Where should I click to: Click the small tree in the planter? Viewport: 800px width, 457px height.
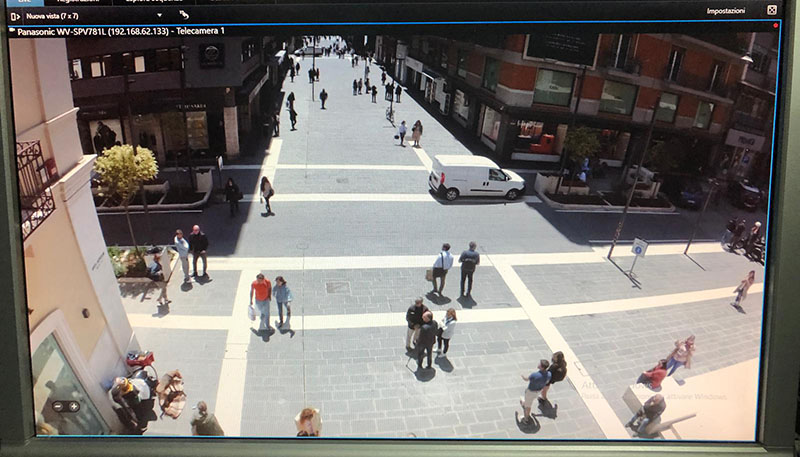(127, 172)
